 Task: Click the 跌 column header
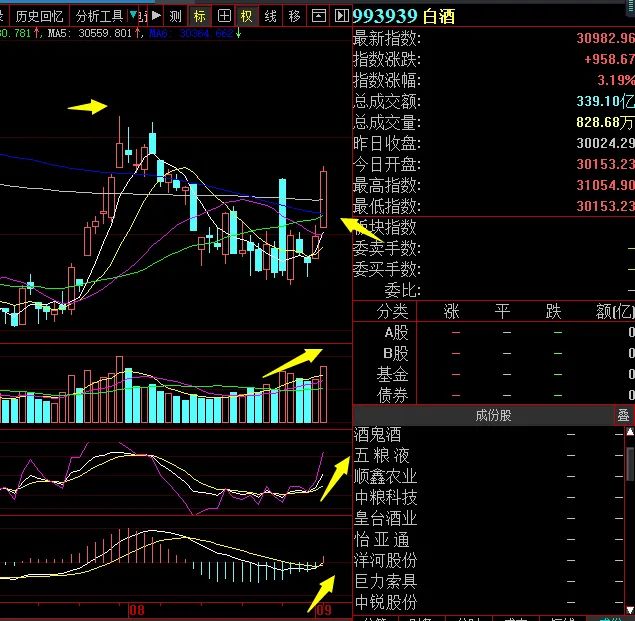553,312
